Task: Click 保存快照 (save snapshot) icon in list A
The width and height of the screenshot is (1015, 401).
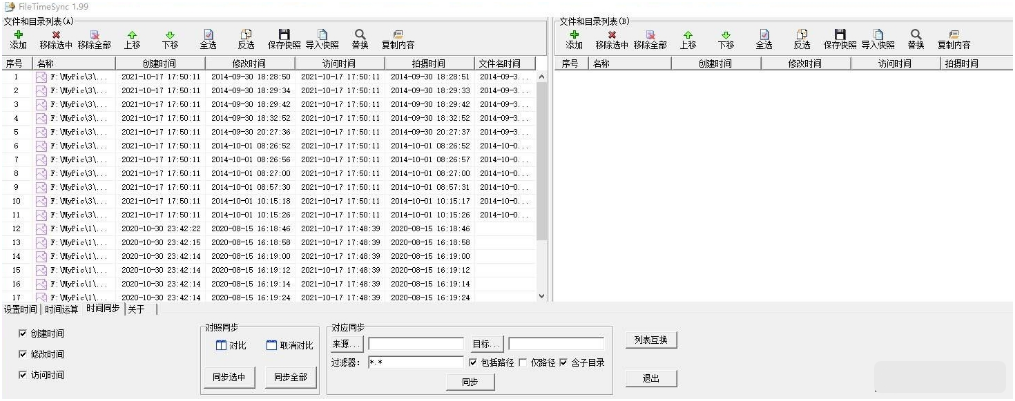Action: coord(284,34)
